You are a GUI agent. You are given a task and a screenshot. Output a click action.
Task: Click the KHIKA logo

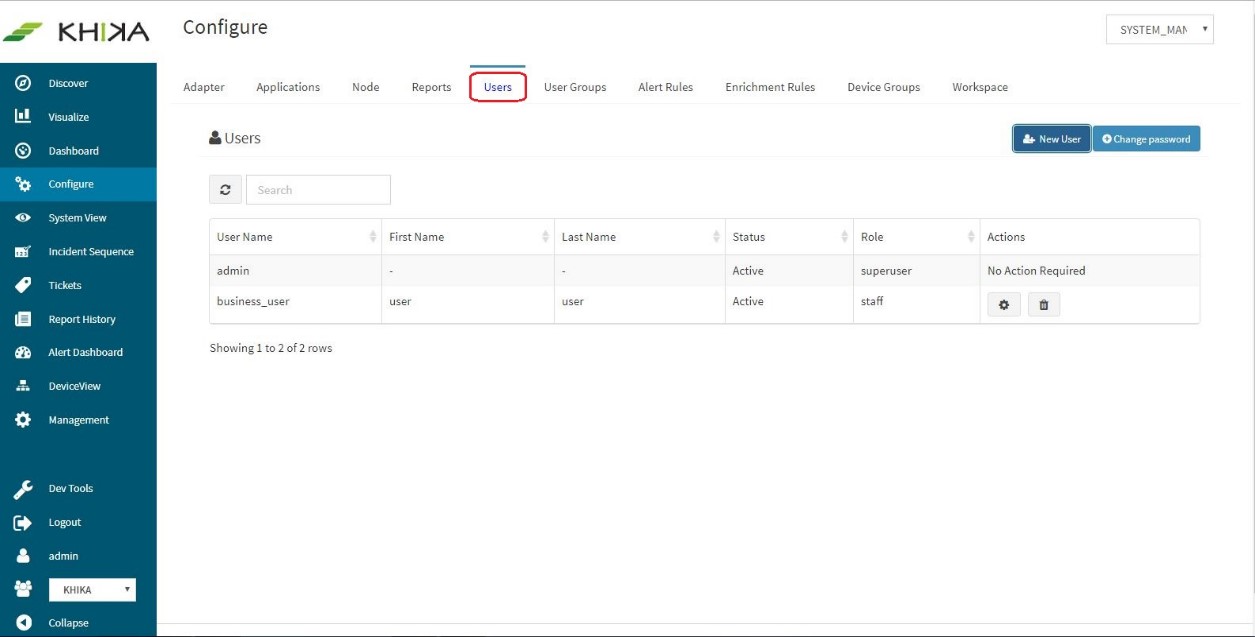point(77,32)
